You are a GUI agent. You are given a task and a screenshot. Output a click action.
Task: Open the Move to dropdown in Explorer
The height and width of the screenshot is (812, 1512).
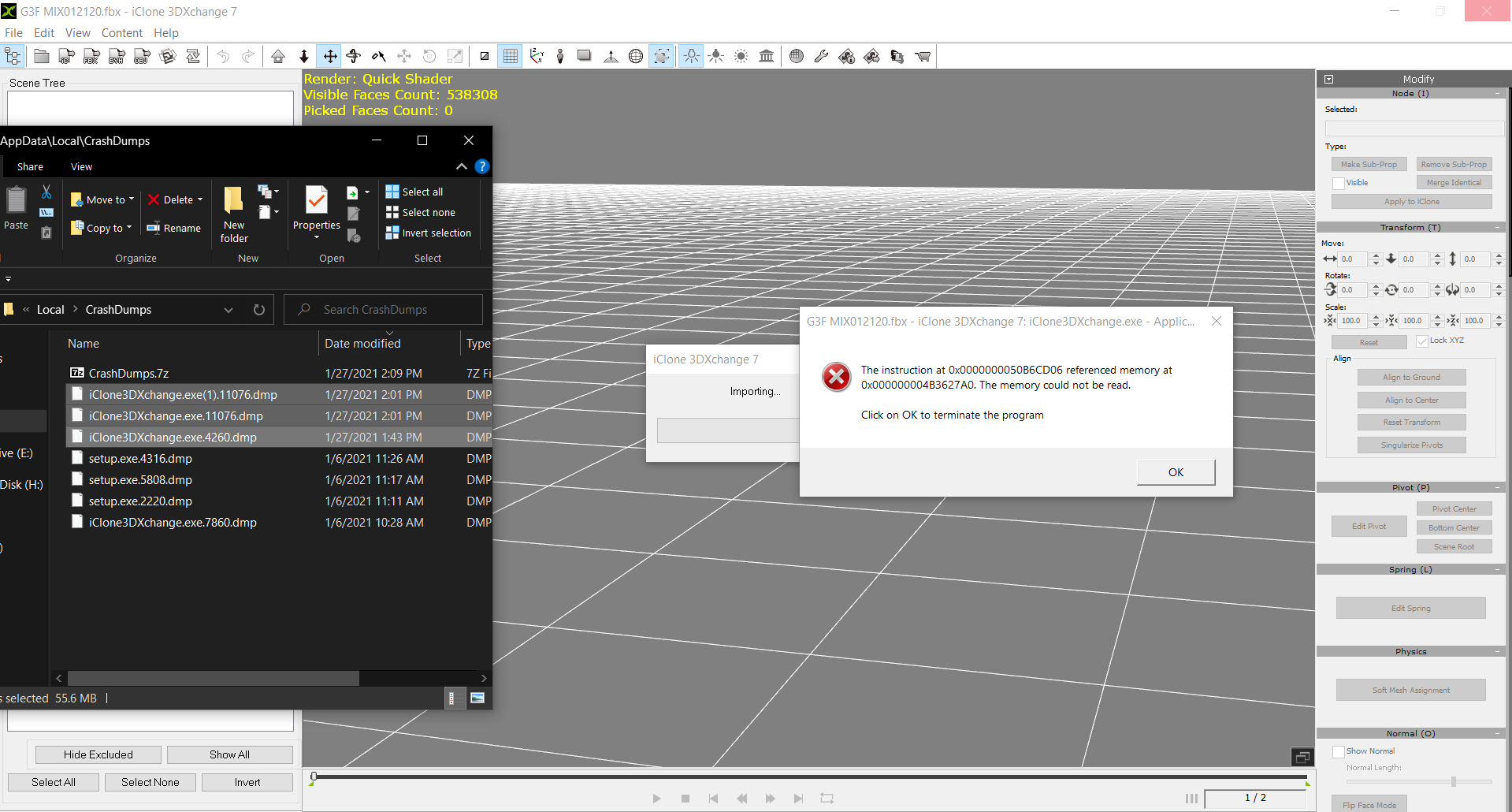pos(131,199)
